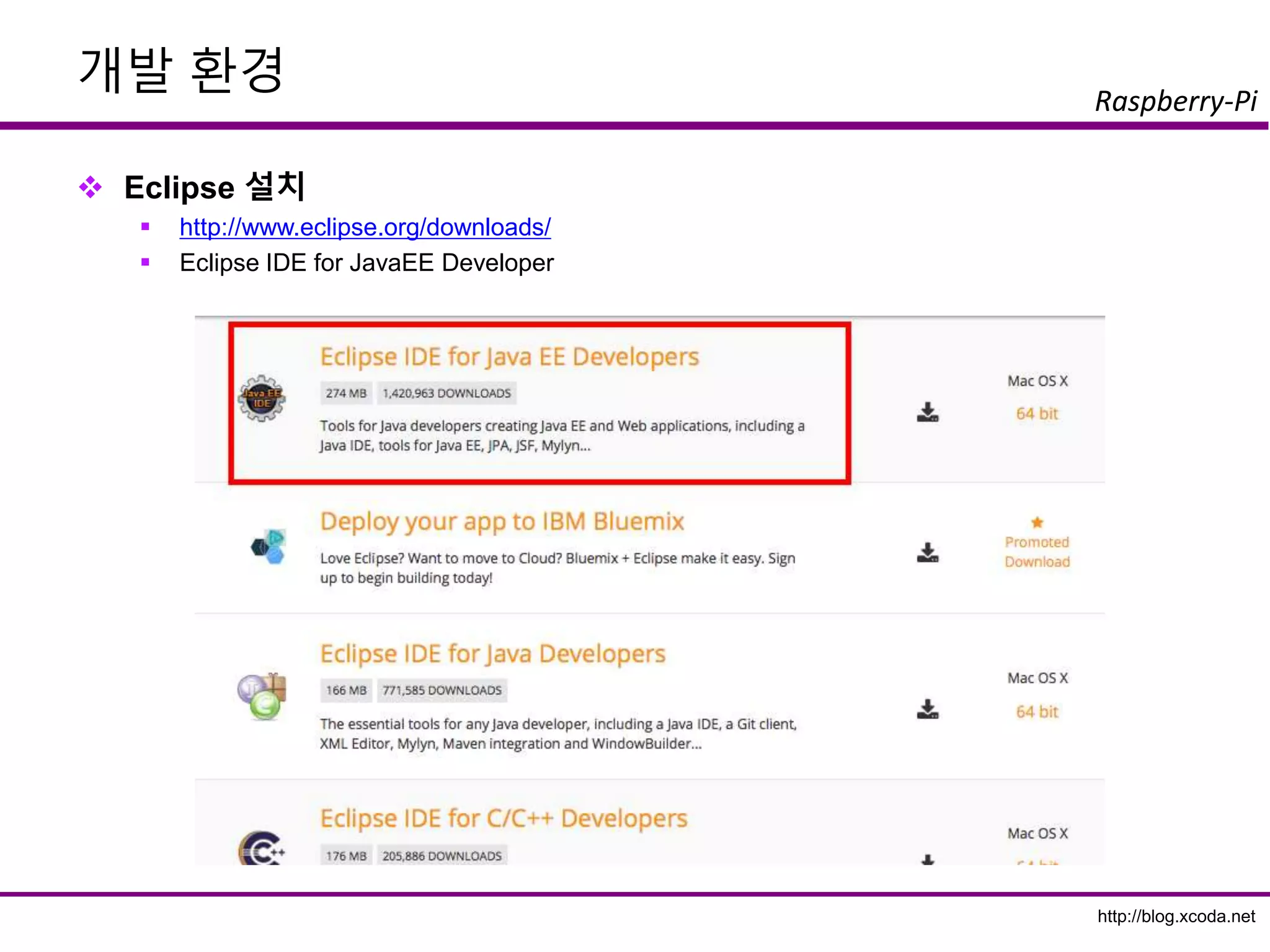Click Mac OS X label for C/C++ Developers
Image resolution: width=1270 pixels, height=952 pixels.
point(1037,833)
